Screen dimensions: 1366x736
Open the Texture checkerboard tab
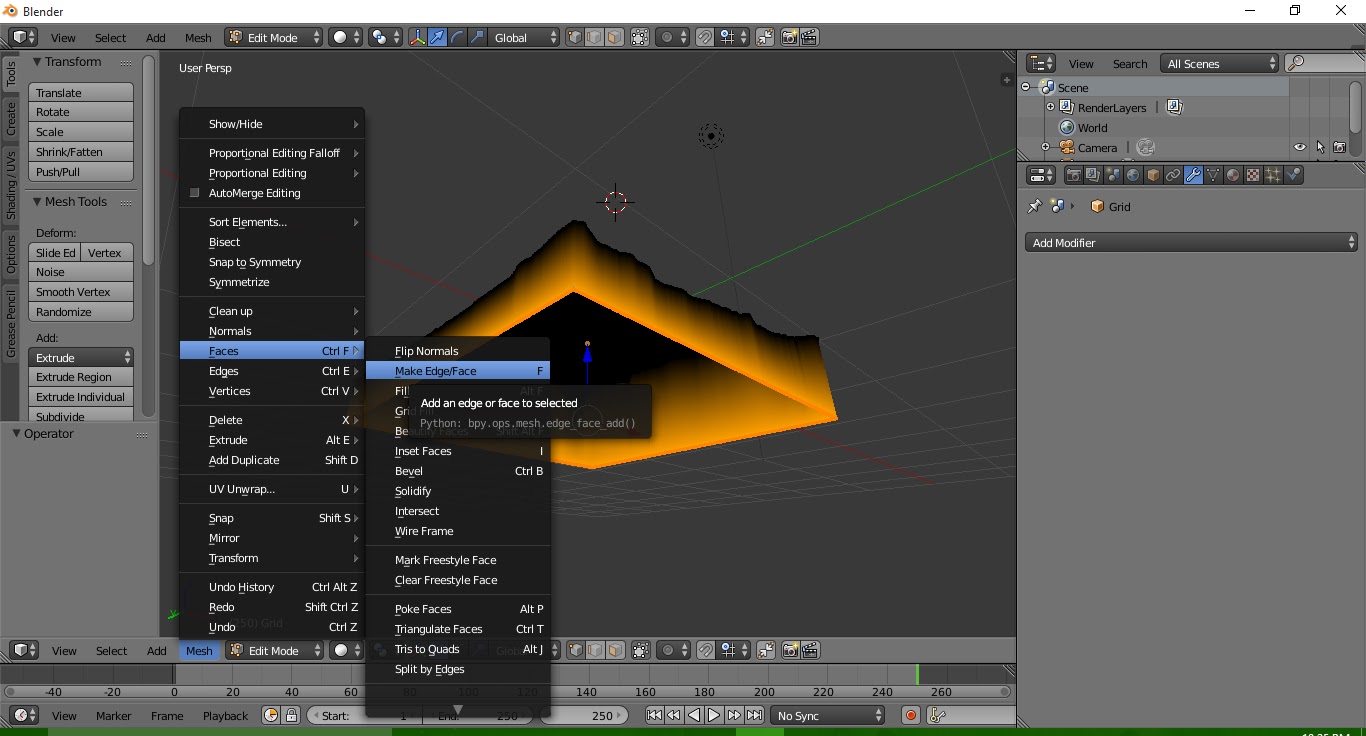coord(1253,175)
